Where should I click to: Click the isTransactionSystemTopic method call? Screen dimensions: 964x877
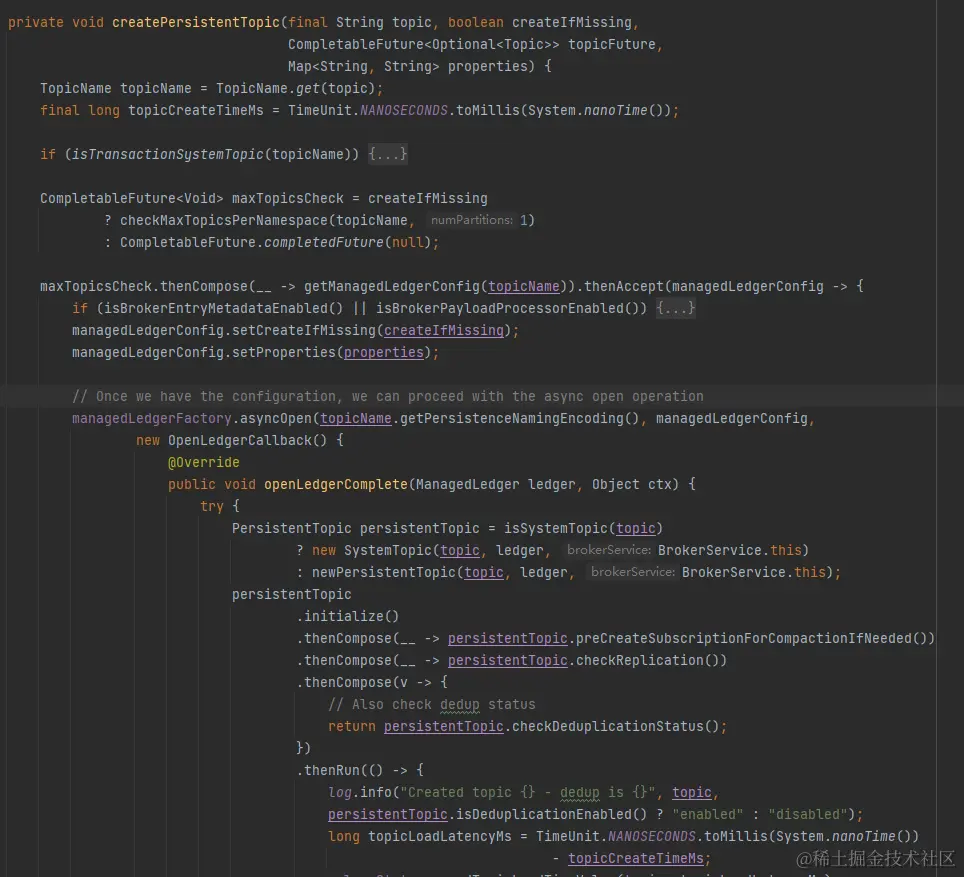(x=168, y=154)
